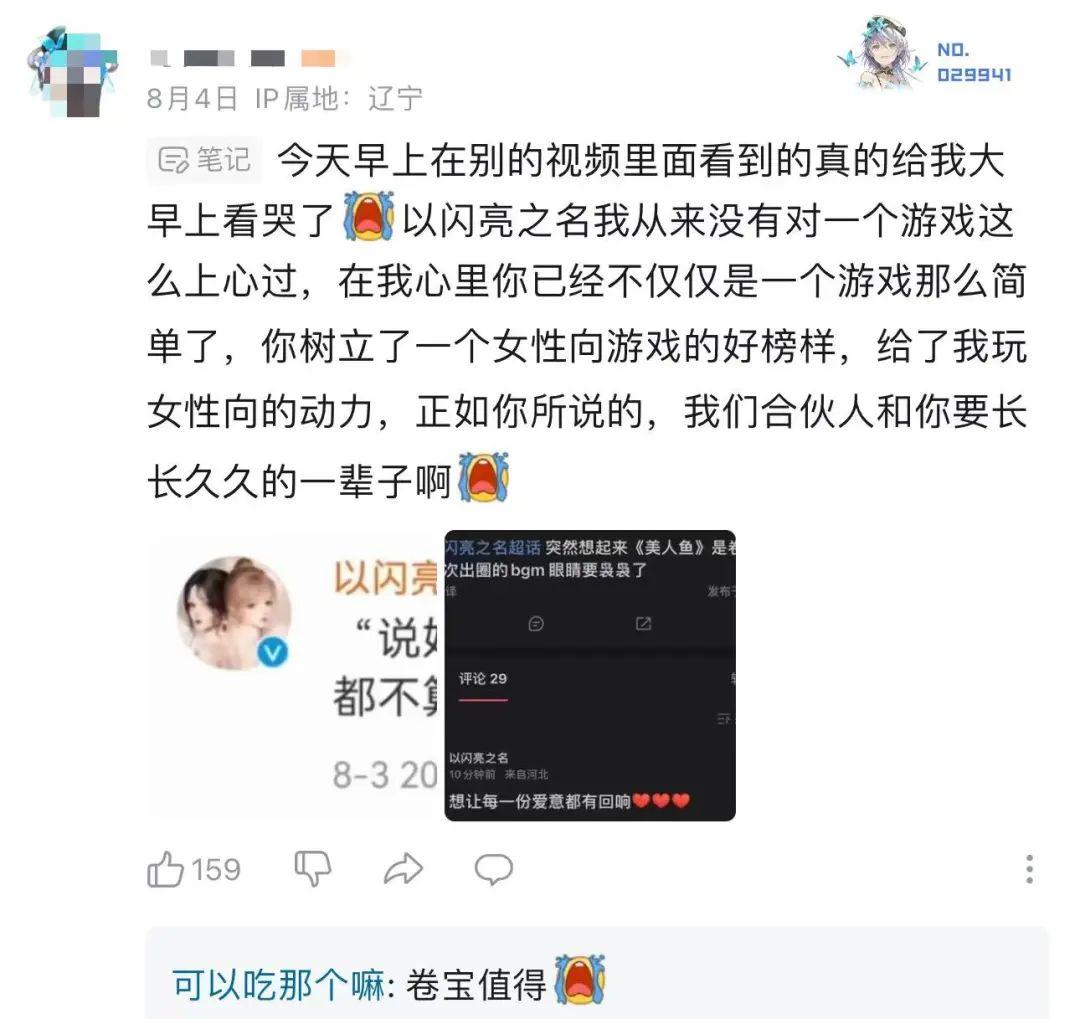The width and height of the screenshot is (1080, 1019).
Task: Share this comment using the arrow icon
Action: [403, 869]
